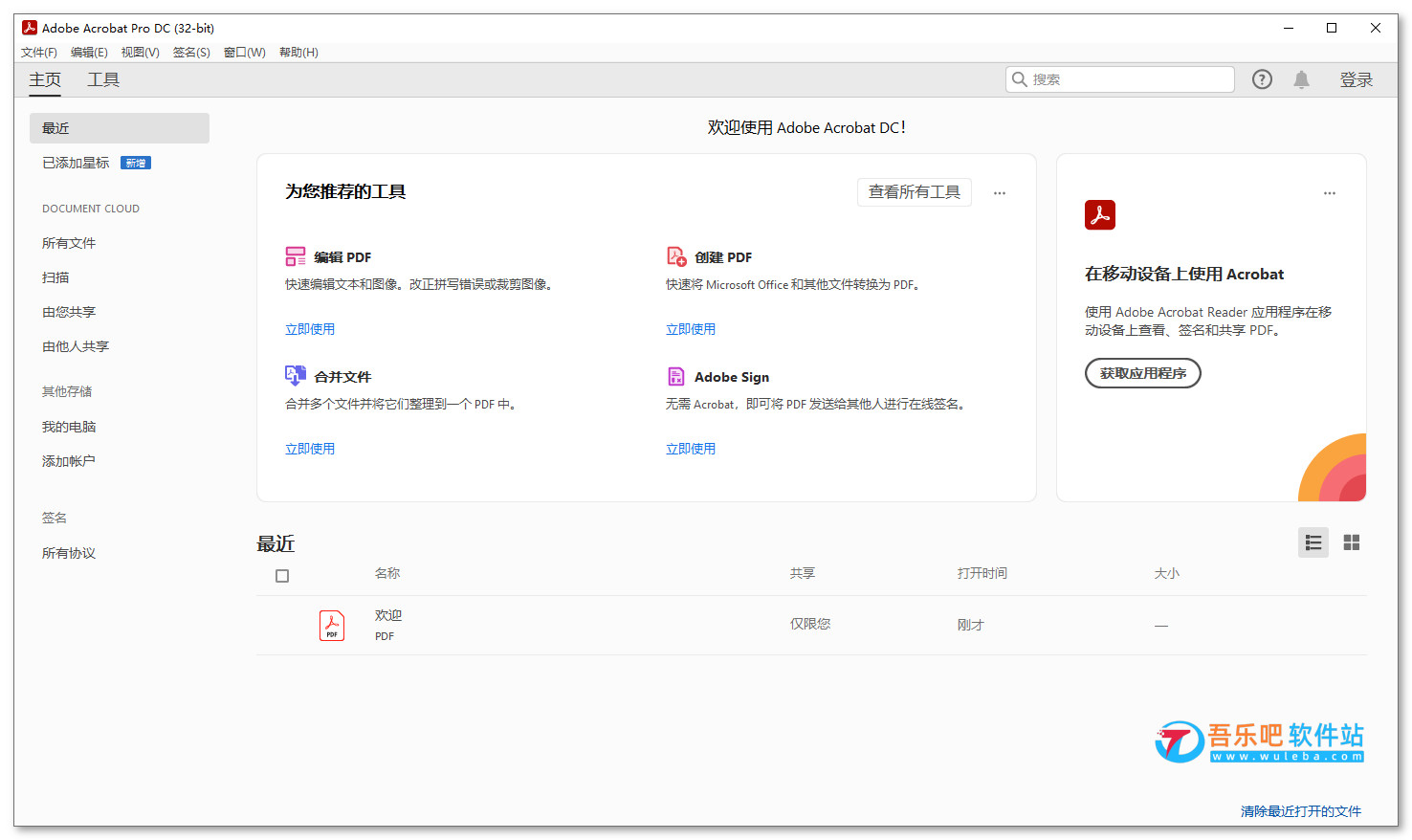Select 所有文件 in the sidebar
Viewport: 1412px width, 840px height.
click(x=69, y=243)
